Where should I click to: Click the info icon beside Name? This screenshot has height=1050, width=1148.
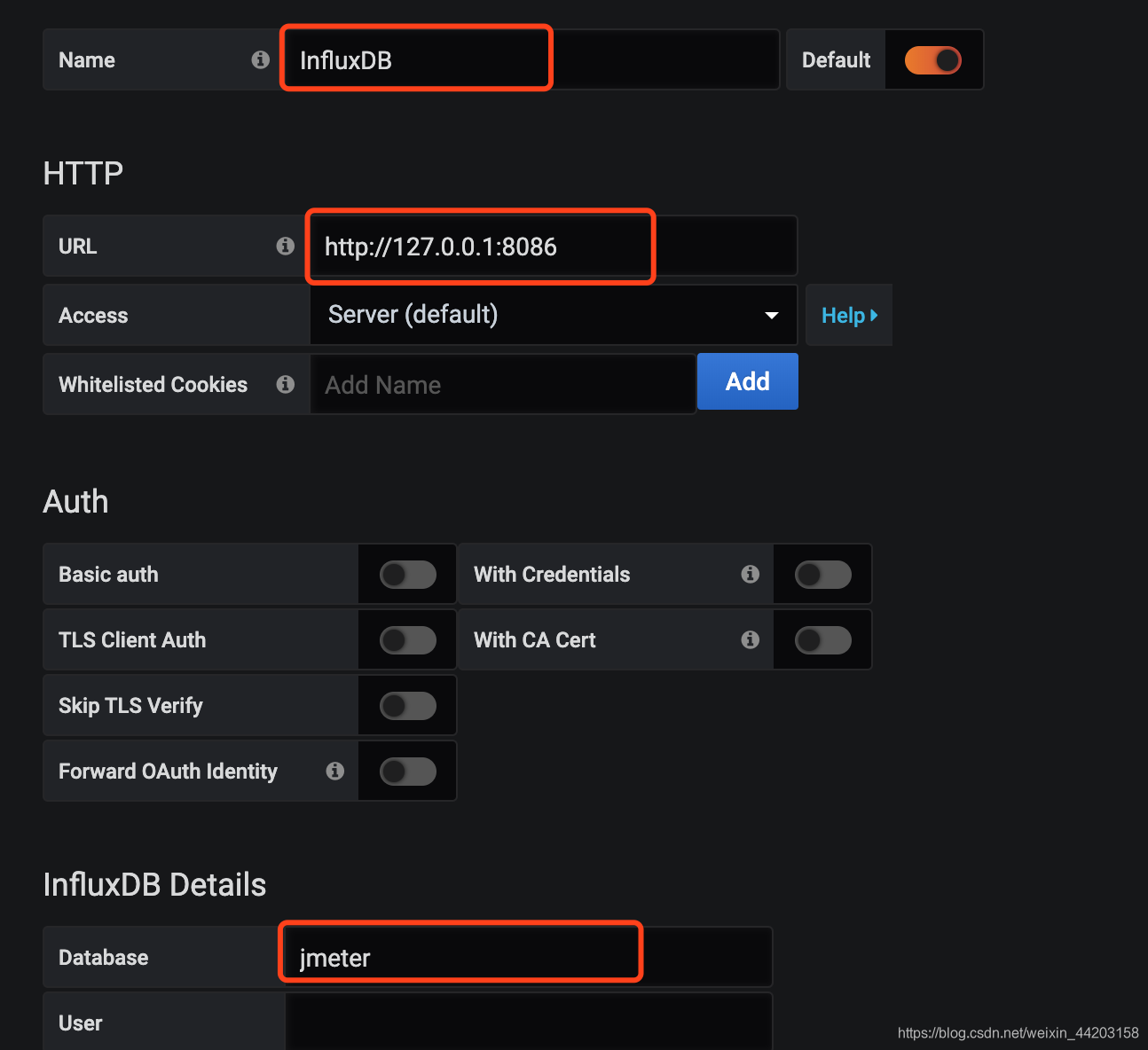click(x=260, y=59)
